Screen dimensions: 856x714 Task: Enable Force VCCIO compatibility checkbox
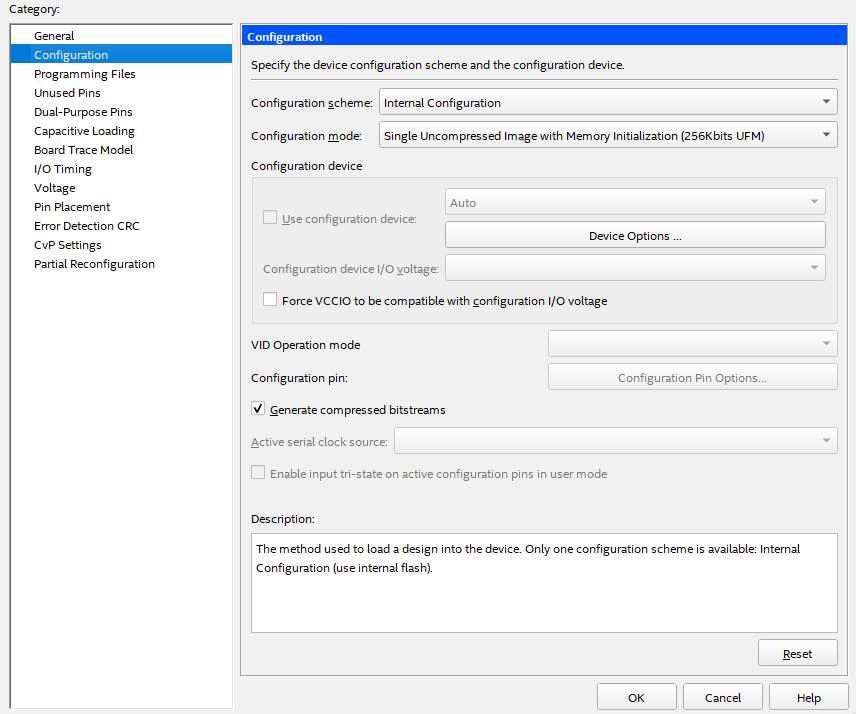(270, 300)
